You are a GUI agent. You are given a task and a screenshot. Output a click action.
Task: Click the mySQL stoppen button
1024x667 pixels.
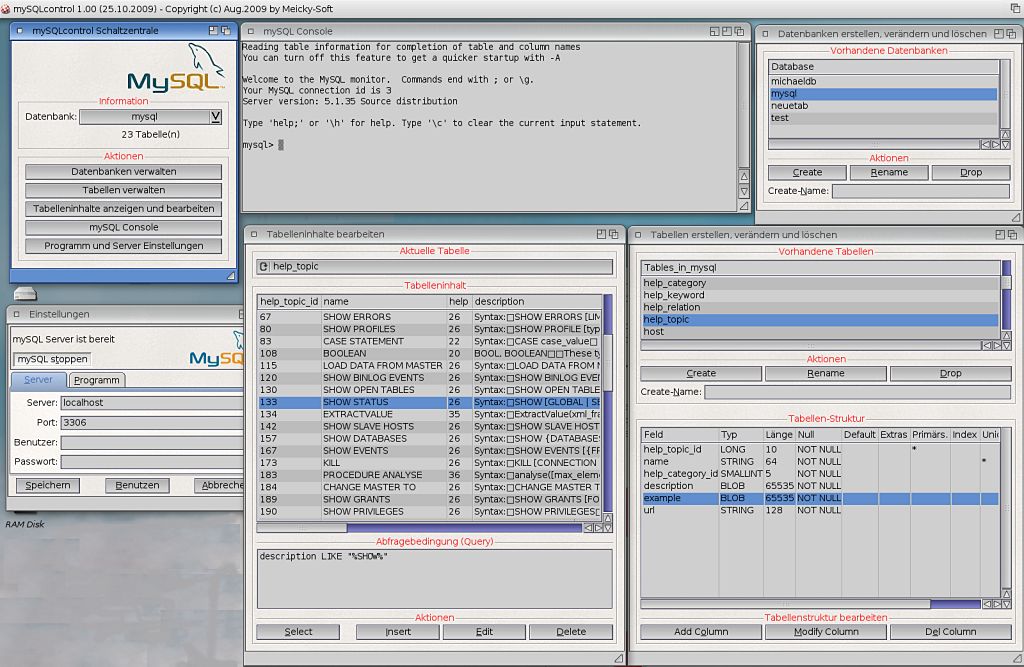[x=52, y=359]
